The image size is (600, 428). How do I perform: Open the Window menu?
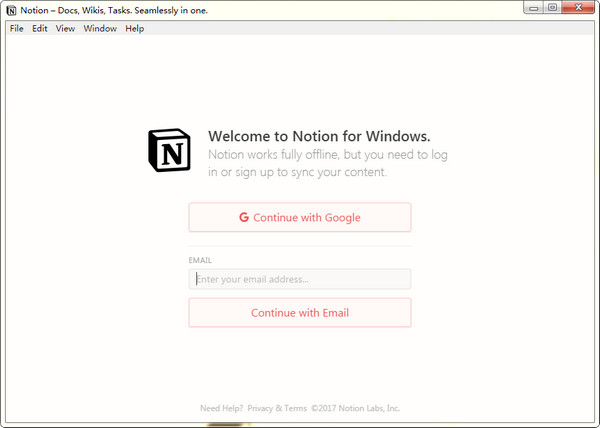click(x=100, y=29)
